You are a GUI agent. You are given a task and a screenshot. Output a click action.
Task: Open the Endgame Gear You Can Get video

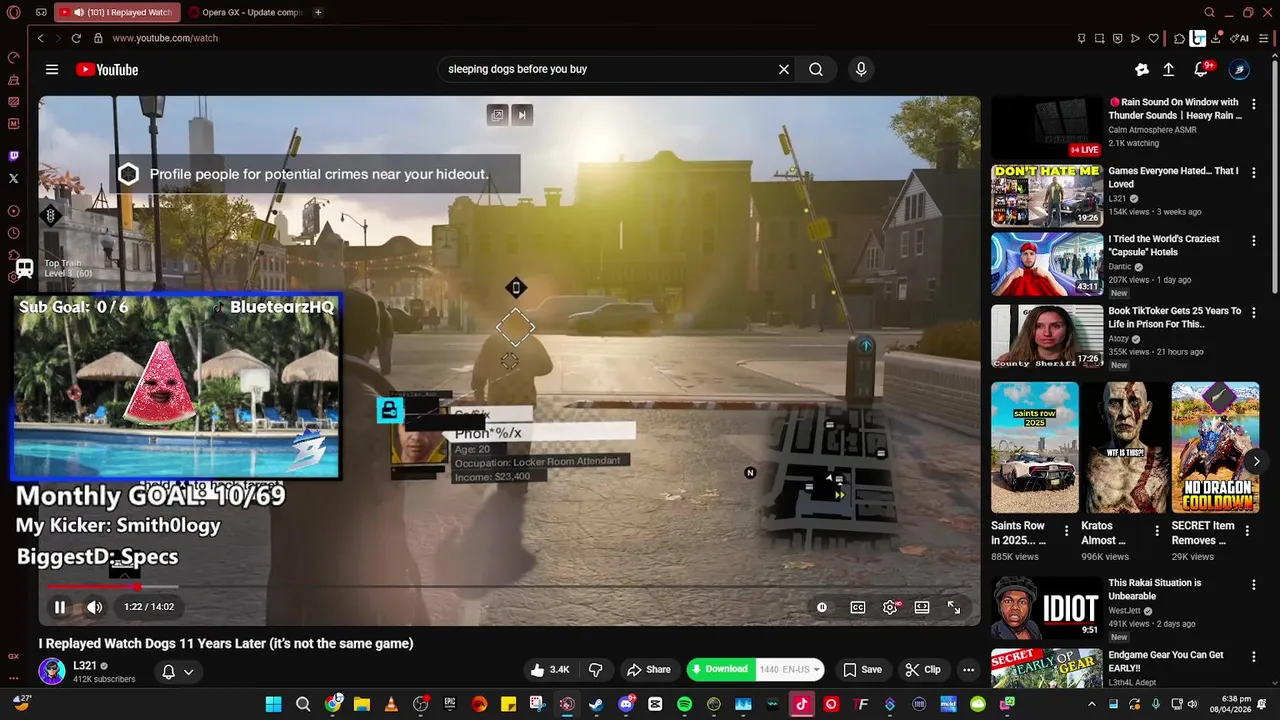(x=1047, y=668)
